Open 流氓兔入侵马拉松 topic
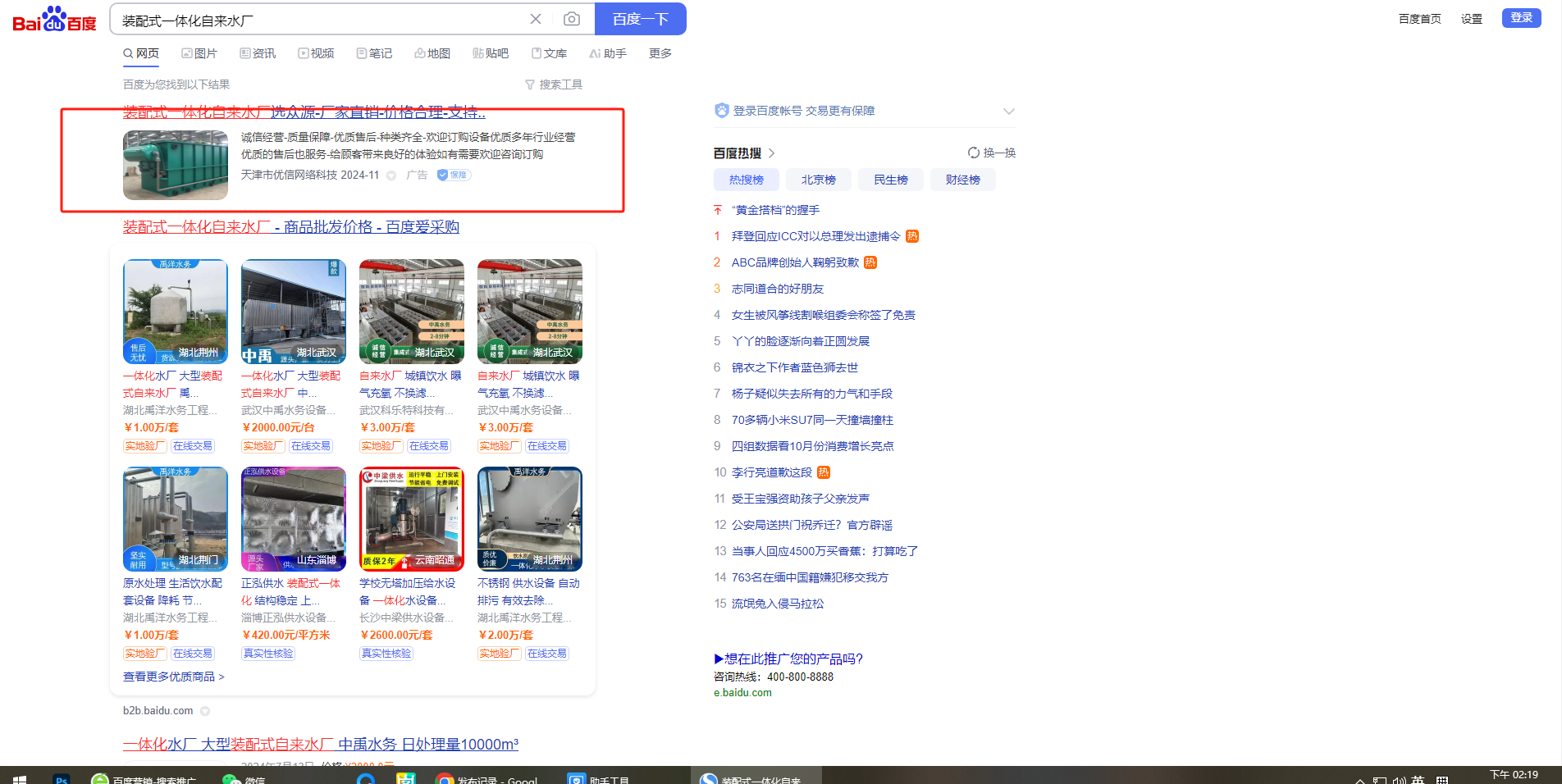 click(x=778, y=604)
